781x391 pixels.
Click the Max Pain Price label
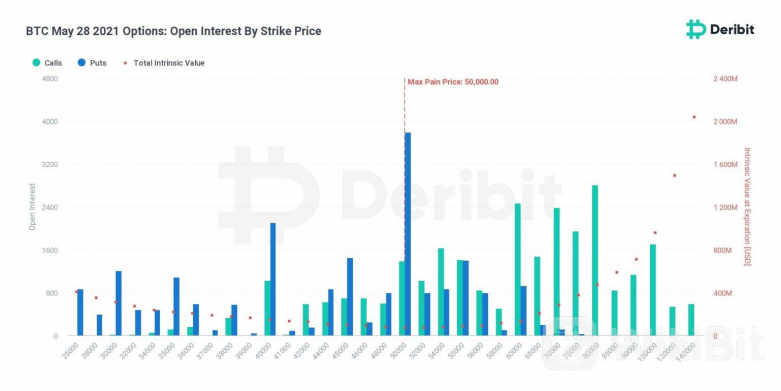[x=453, y=82]
